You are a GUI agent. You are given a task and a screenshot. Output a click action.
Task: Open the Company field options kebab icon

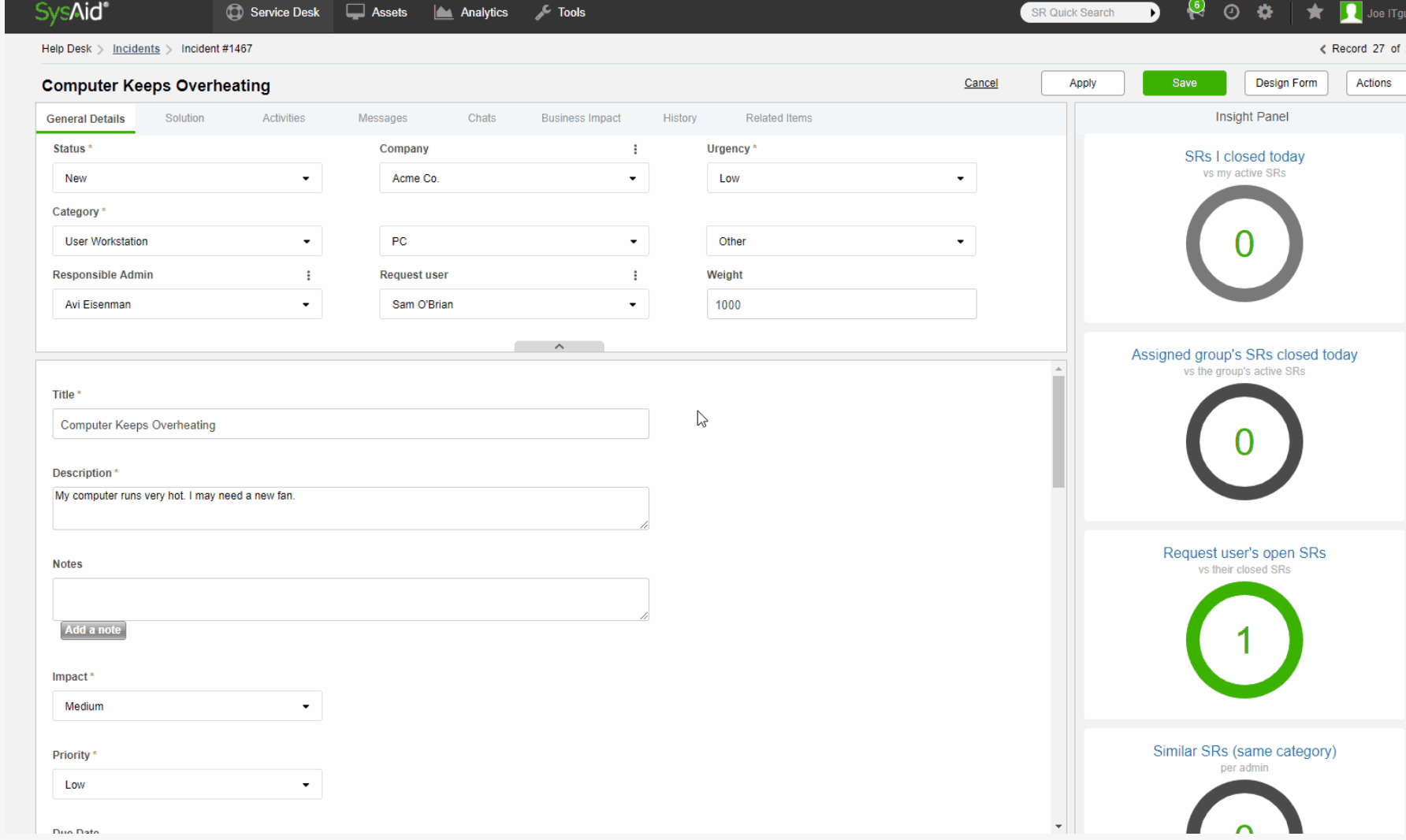pyautogui.click(x=635, y=149)
